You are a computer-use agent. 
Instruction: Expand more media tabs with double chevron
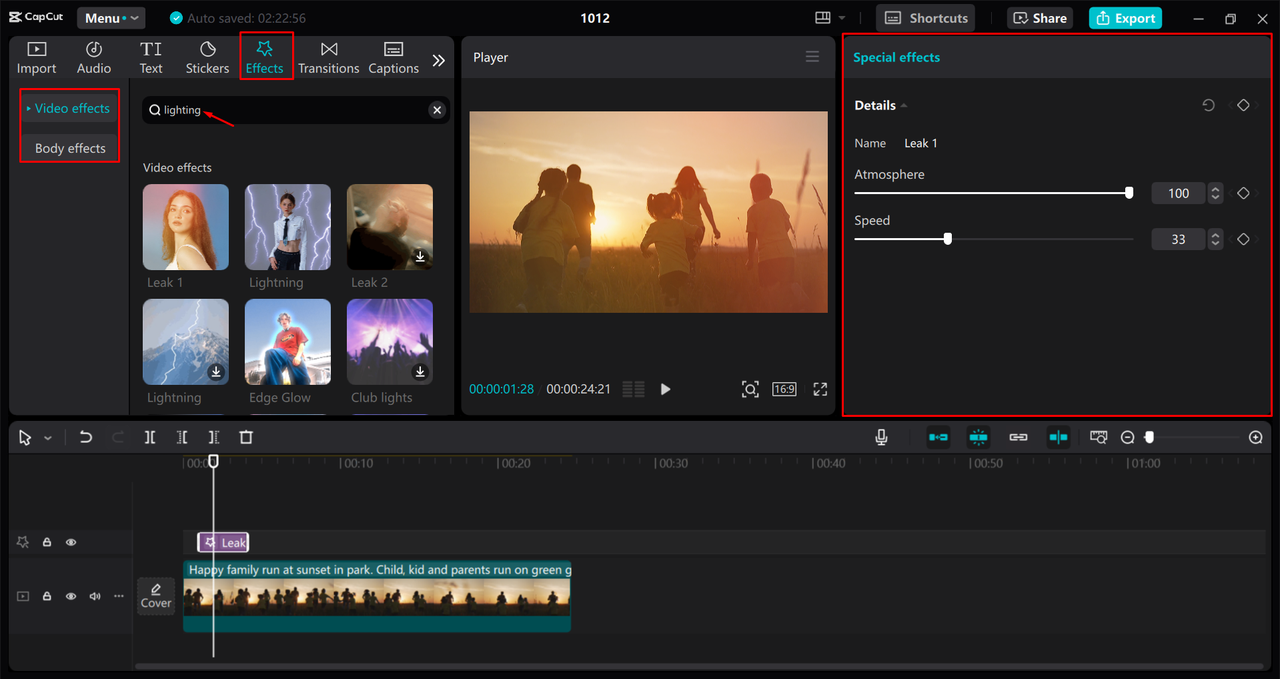[438, 60]
